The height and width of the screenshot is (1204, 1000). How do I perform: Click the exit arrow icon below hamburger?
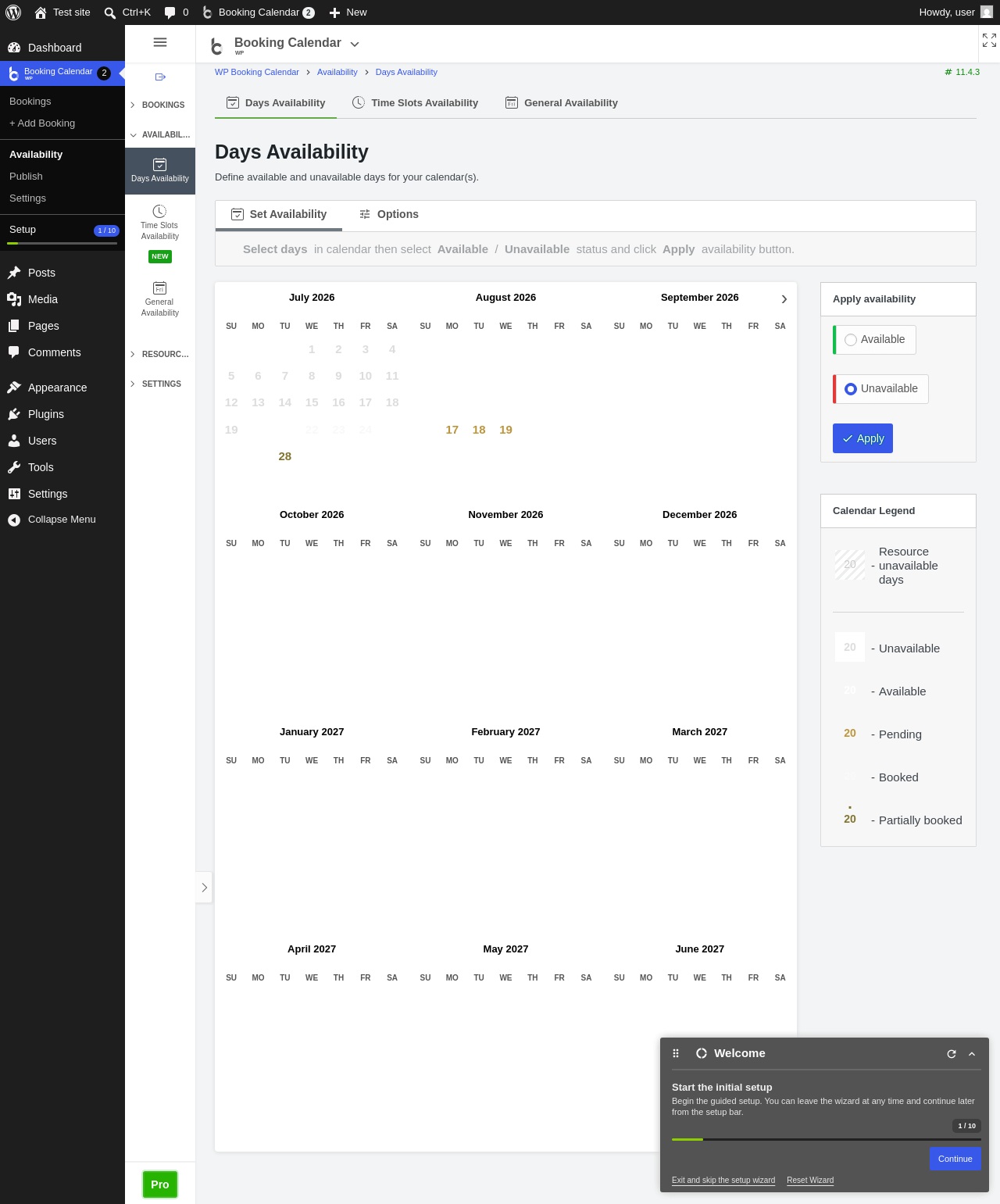pyautogui.click(x=160, y=77)
